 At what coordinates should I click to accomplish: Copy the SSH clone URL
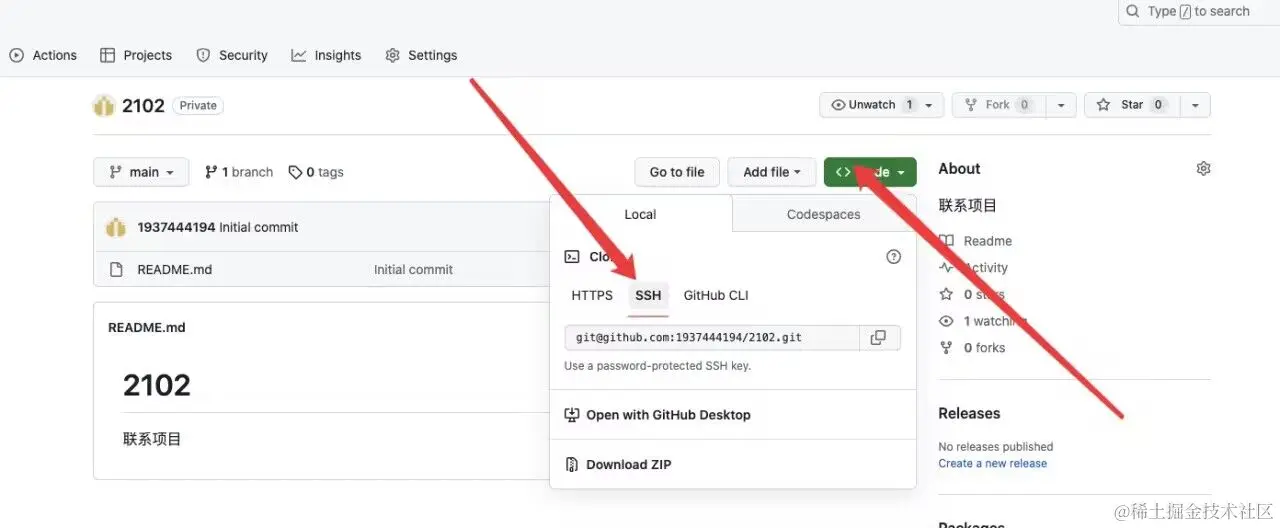[879, 338]
